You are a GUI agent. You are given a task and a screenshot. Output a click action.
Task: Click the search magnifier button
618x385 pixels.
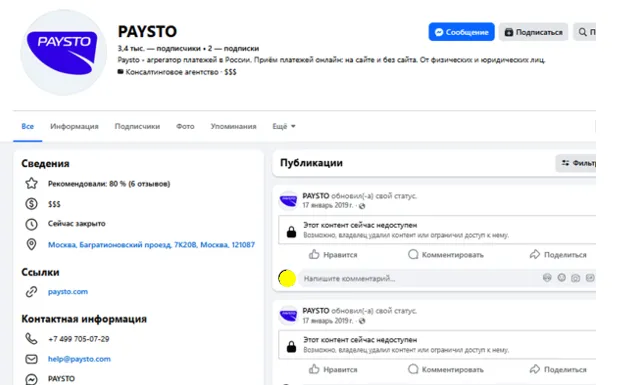click(x=584, y=32)
